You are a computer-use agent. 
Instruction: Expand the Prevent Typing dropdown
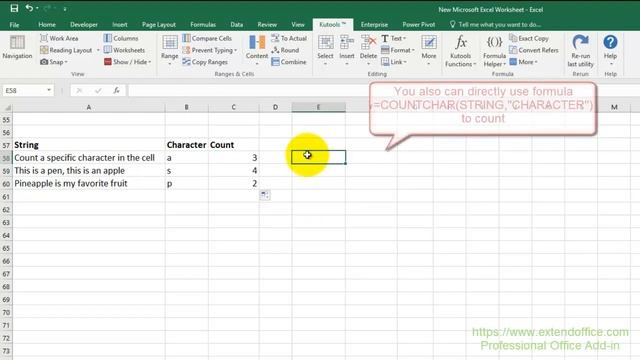tap(209, 50)
